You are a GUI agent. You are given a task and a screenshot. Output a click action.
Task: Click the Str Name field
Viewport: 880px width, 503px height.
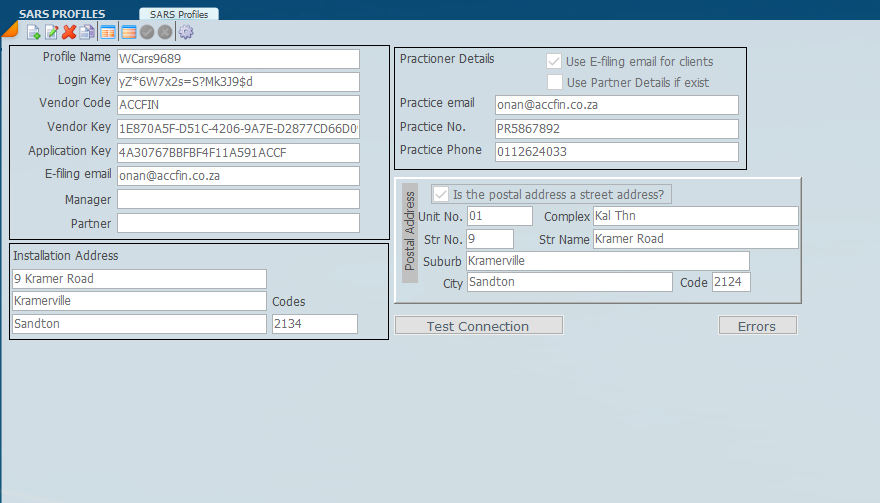tap(695, 239)
